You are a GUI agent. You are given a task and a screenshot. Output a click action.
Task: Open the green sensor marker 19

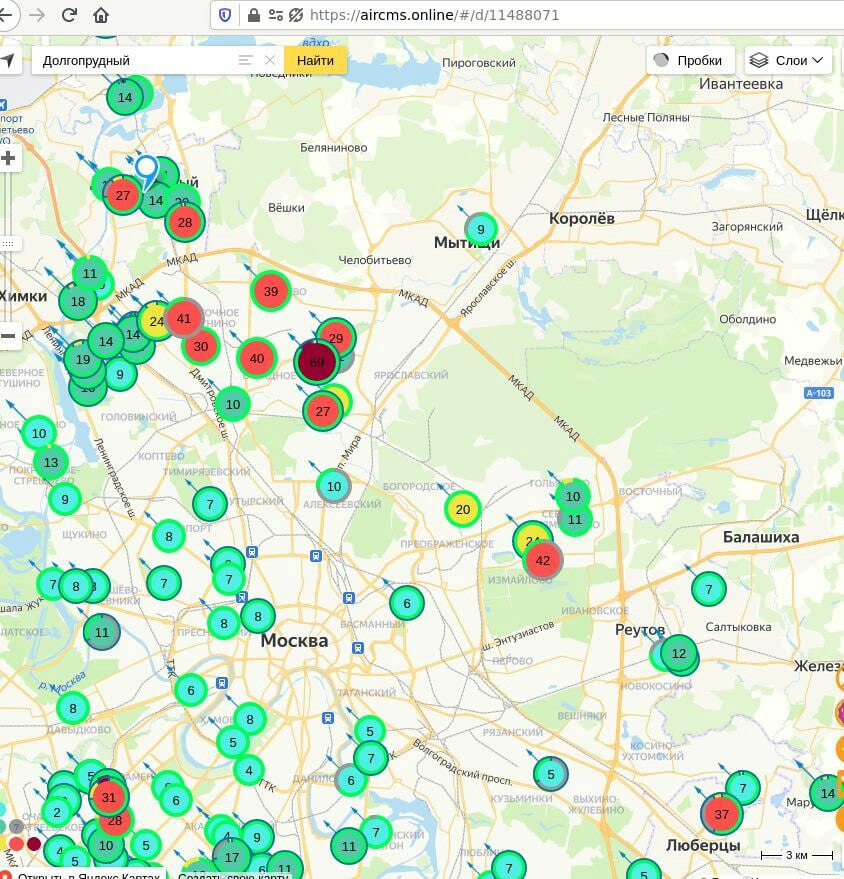pos(83,360)
